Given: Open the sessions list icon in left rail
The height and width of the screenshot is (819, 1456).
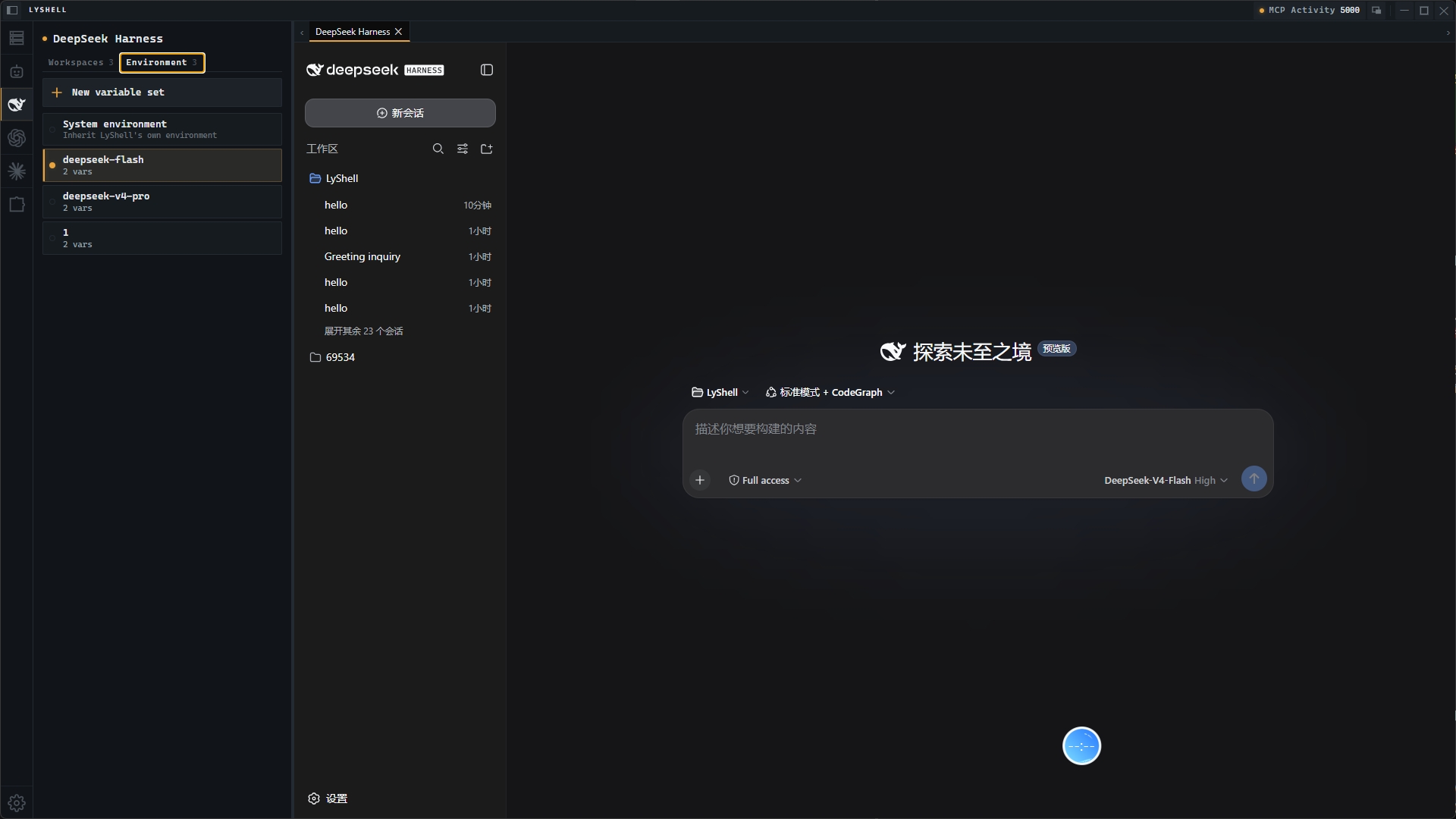Looking at the screenshot, I should click(17, 38).
